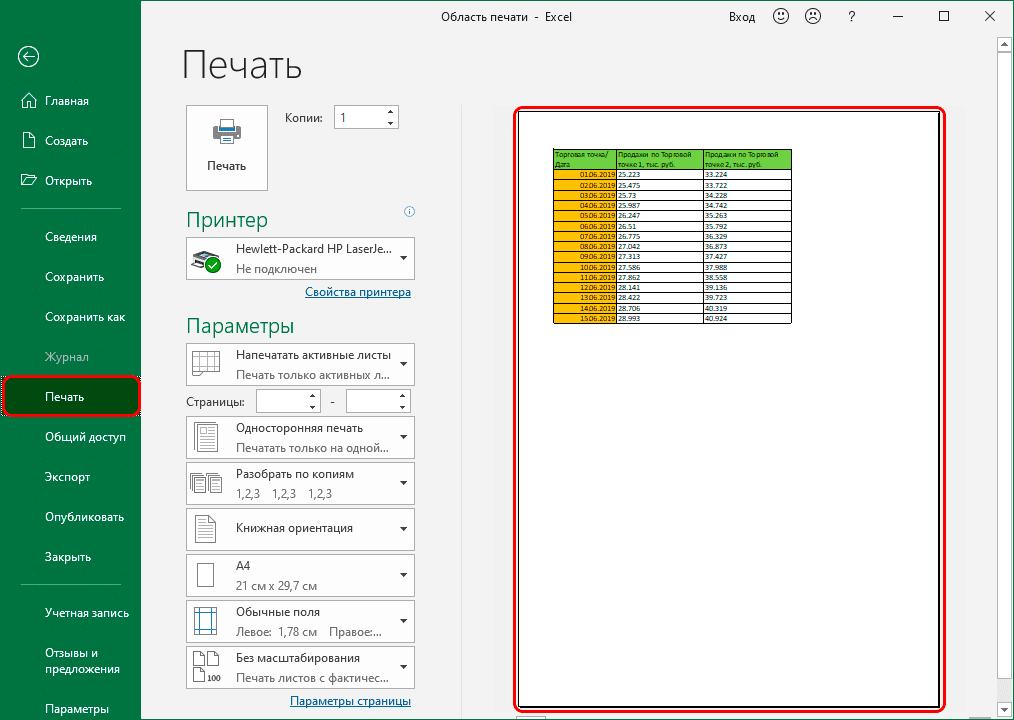
Task: Open the Книжная ориентация dropdown
Action: (301, 529)
